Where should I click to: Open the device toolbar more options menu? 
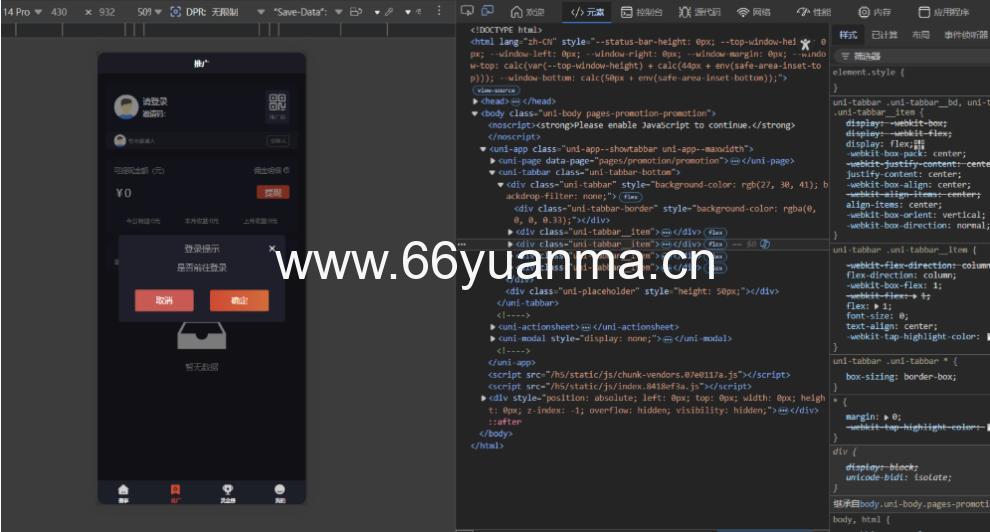click(x=439, y=11)
